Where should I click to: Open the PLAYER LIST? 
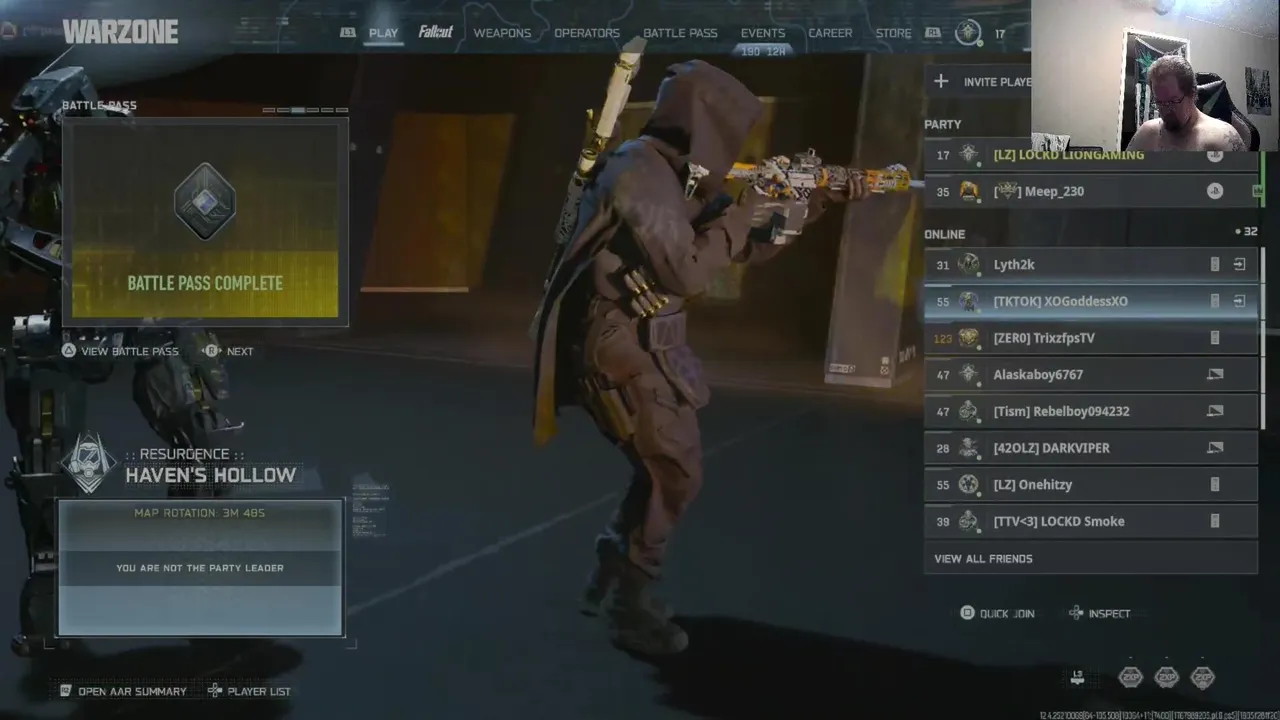coord(249,691)
